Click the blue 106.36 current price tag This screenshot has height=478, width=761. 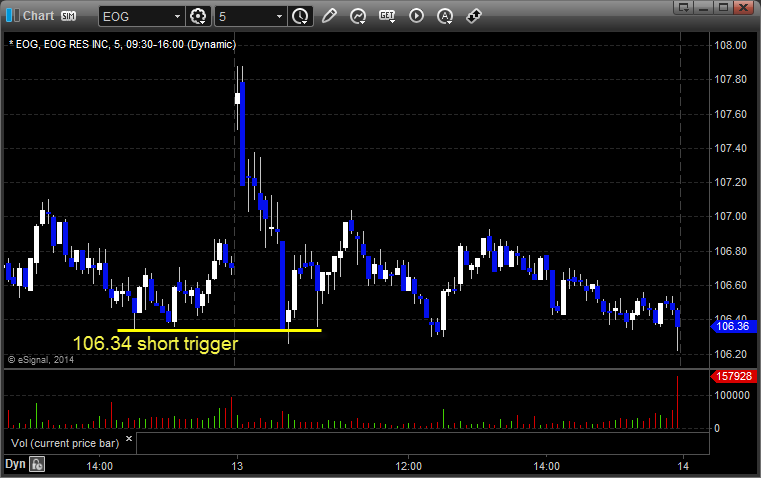coord(733,326)
